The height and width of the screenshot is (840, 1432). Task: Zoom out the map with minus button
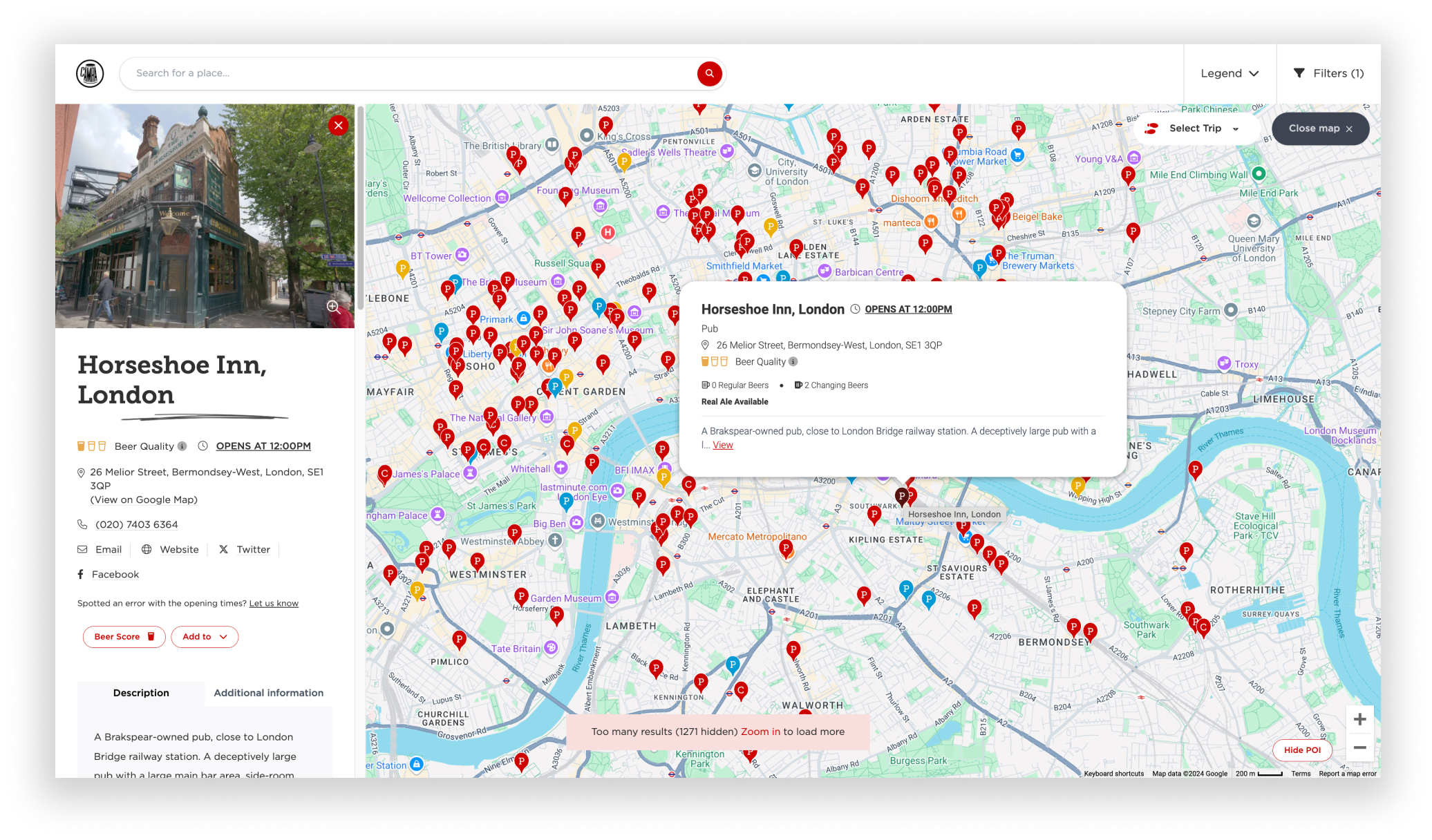click(x=1359, y=747)
